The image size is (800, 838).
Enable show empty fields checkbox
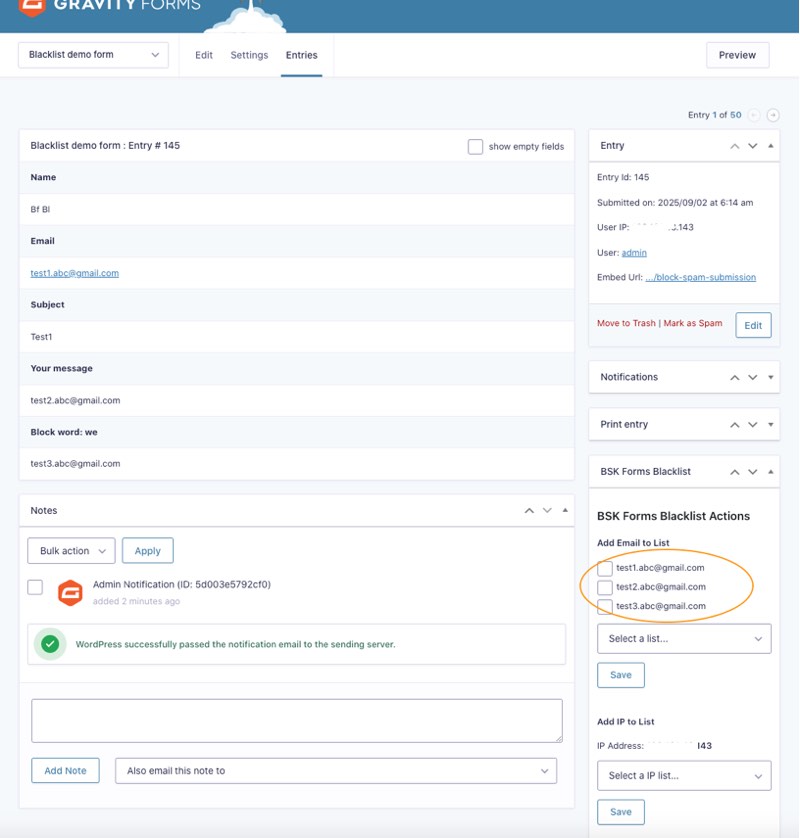pyautogui.click(x=476, y=147)
